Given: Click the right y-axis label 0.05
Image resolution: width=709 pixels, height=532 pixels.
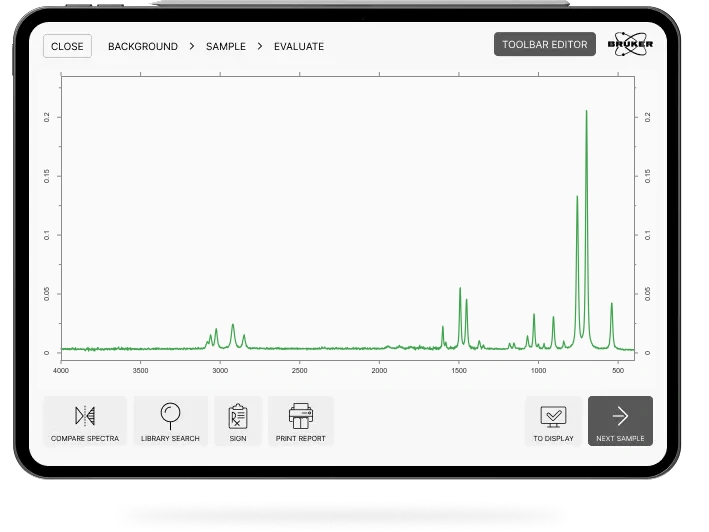Looking at the screenshot, I should click(648, 294).
